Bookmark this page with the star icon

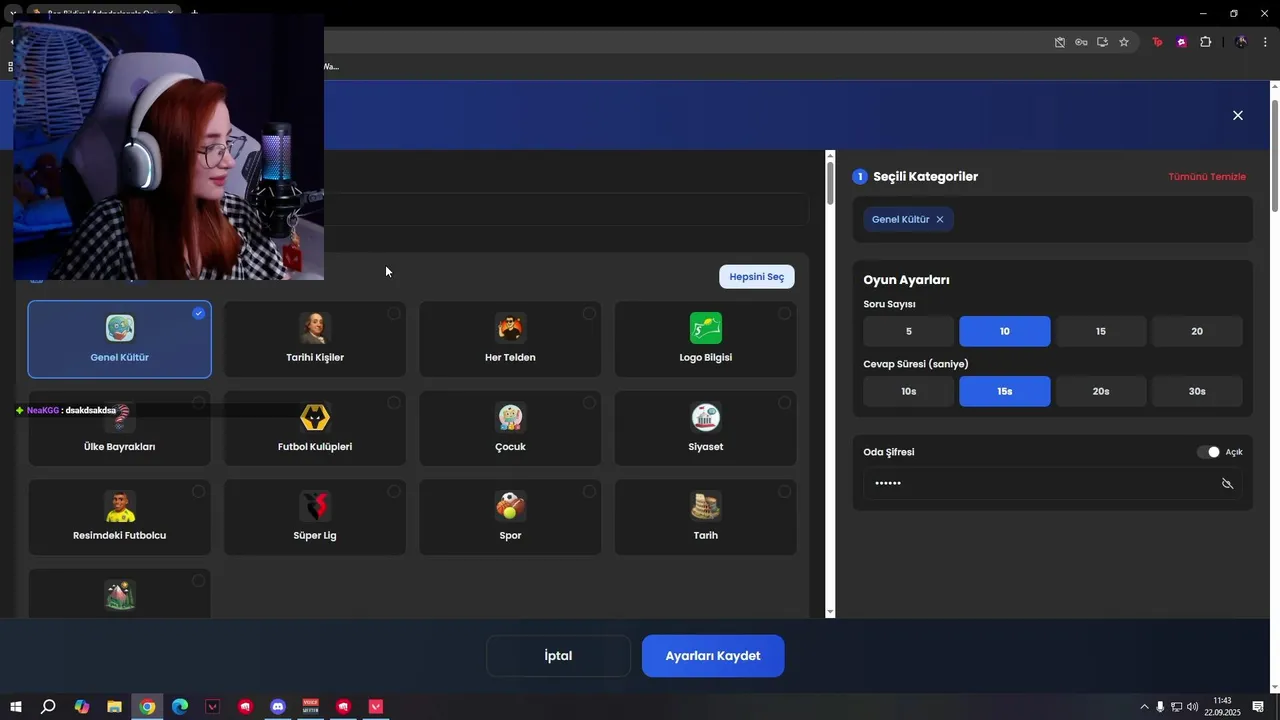click(1124, 42)
